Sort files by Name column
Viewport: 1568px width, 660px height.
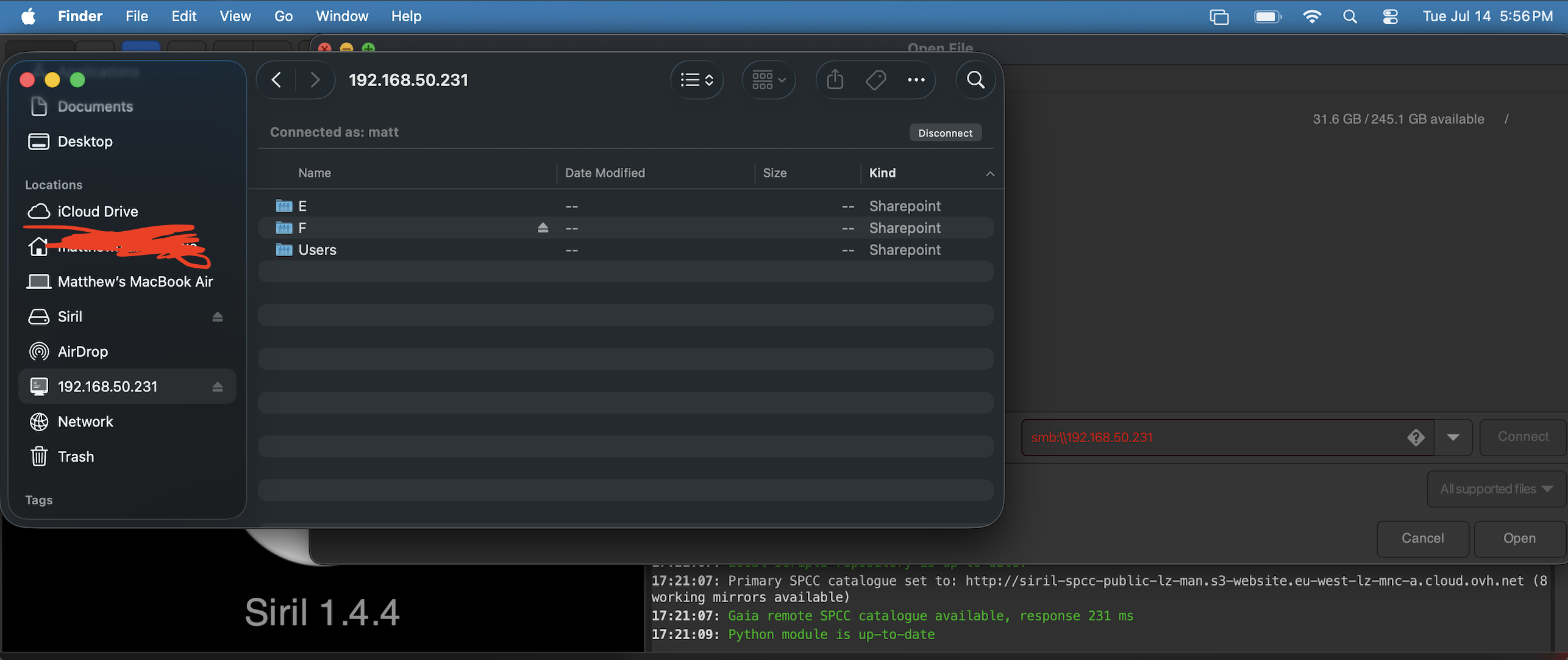point(315,173)
